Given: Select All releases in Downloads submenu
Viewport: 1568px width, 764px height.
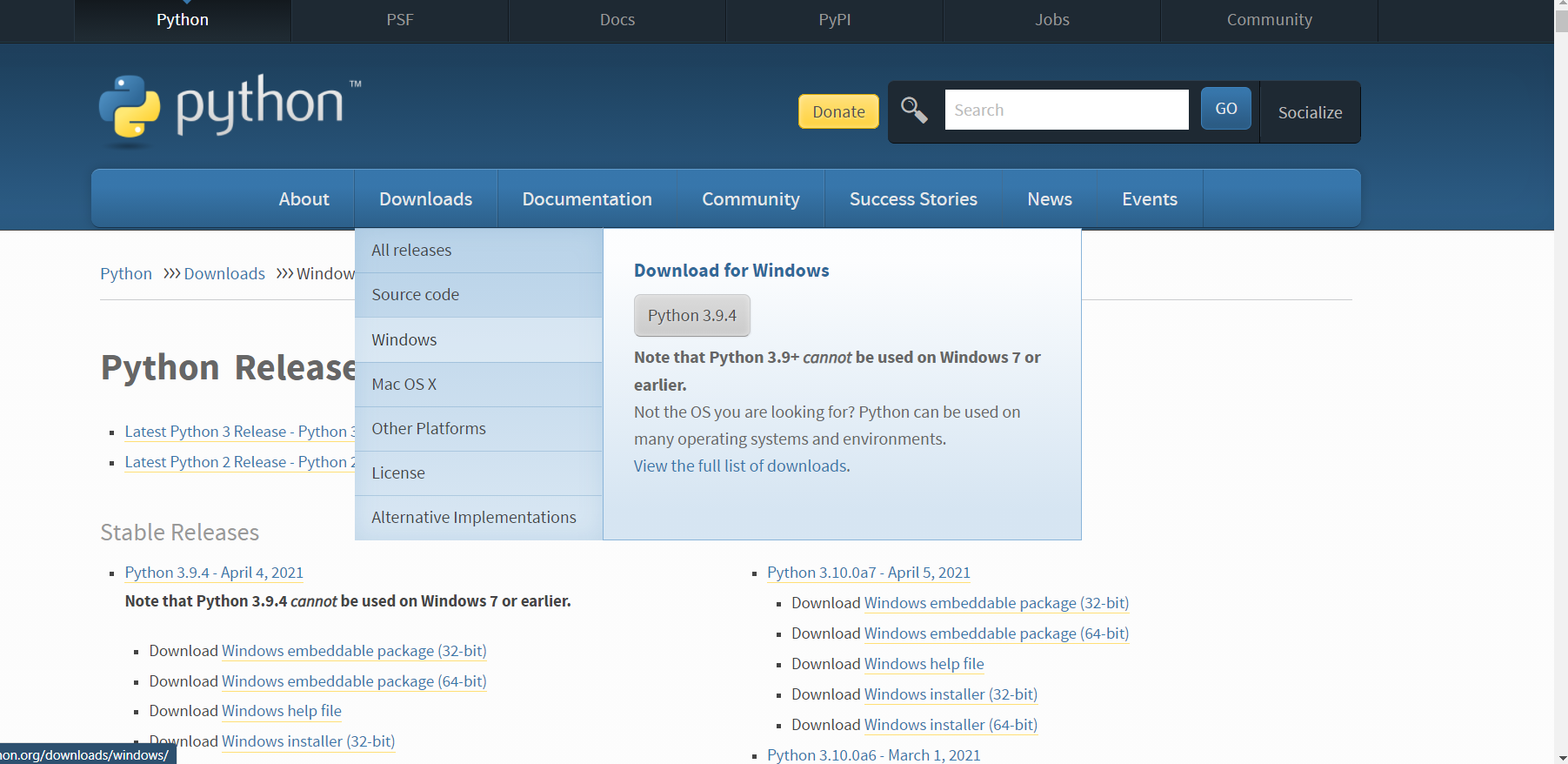Looking at the screenshot, I should click(479, 251).
